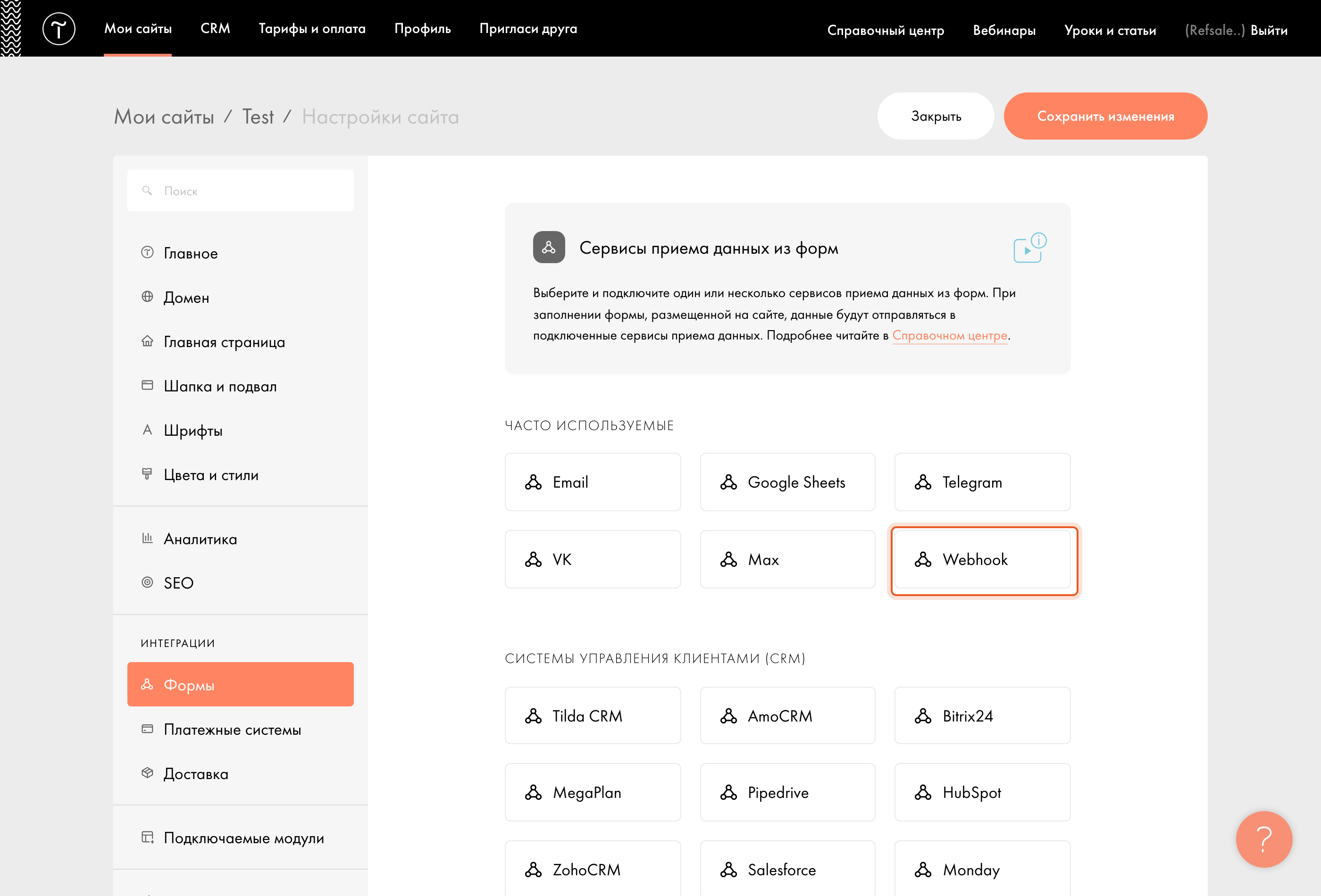This screenshot has width=1321, height=896.
Task: Click the search magnifier icon
Action: tap(147, 191)
